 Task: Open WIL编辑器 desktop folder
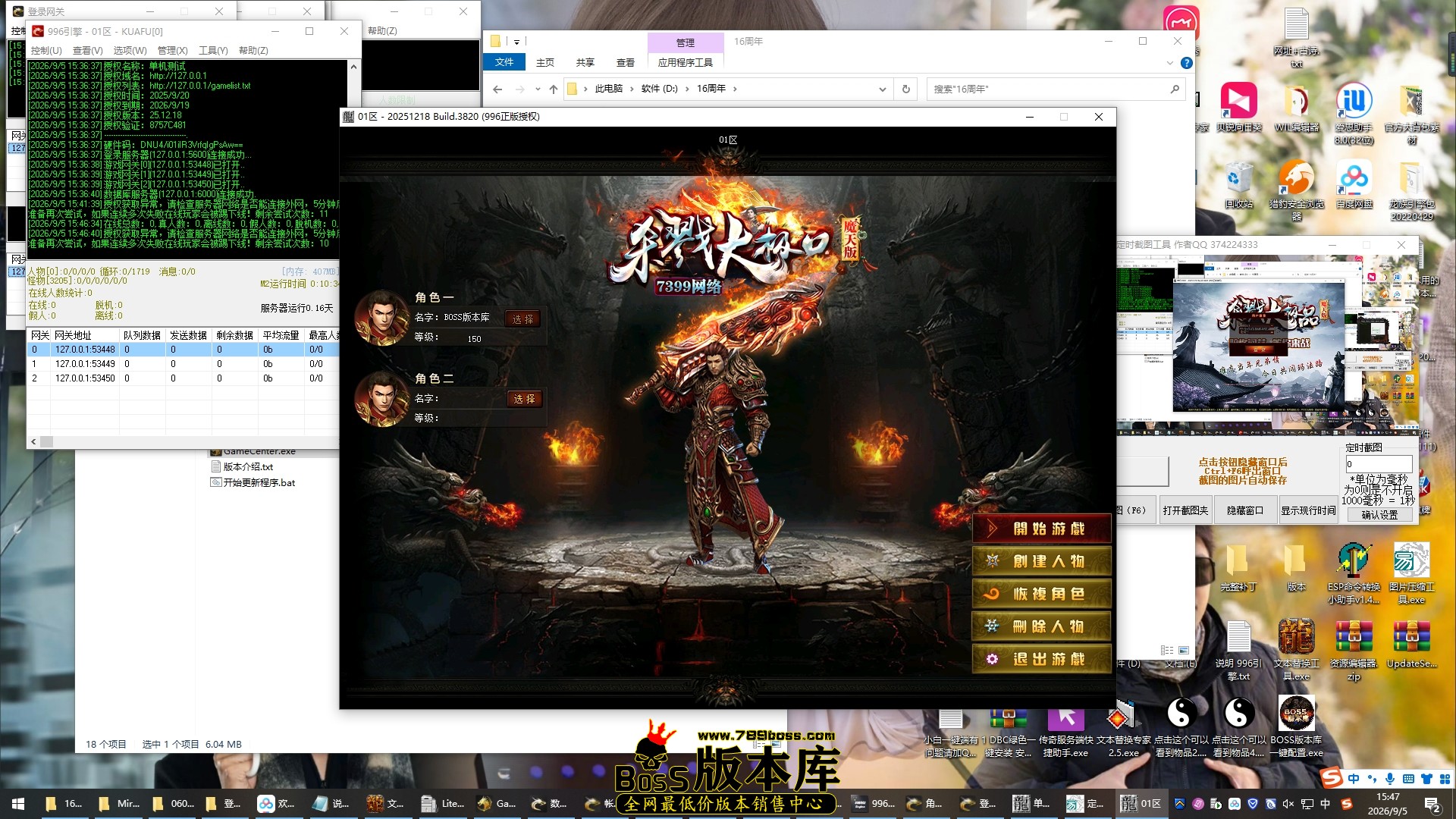point(1297,108)
